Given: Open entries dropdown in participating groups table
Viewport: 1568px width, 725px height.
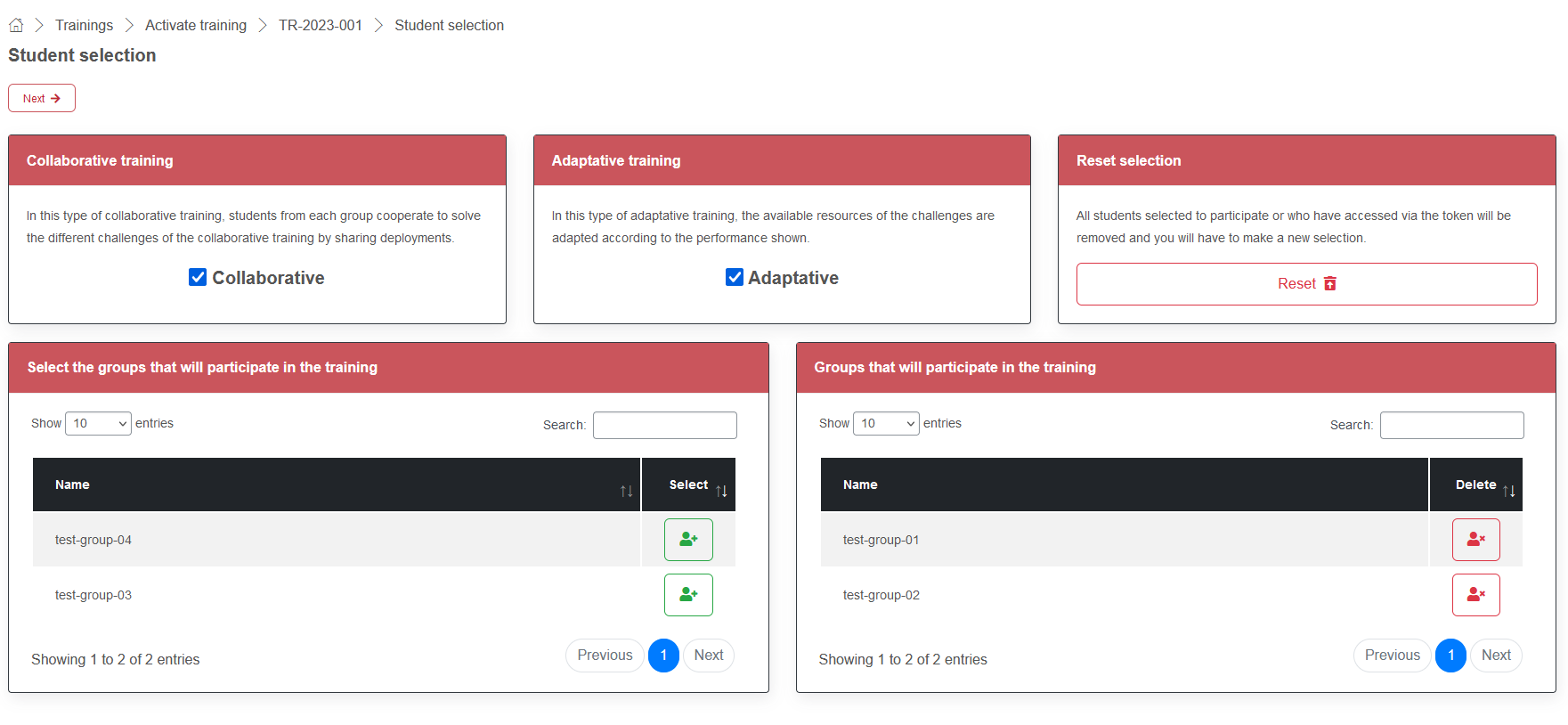Looking at the screenshot, I should click(886, 423).
